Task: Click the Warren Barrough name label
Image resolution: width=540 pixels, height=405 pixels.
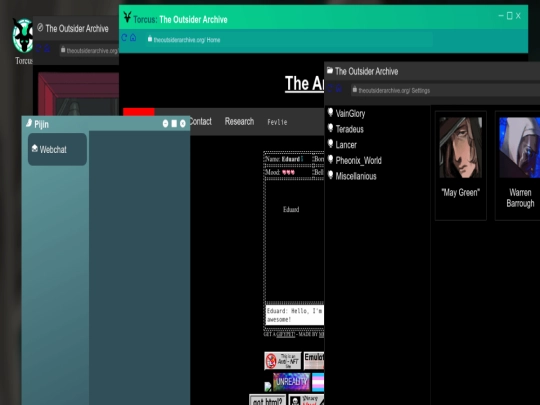Action: coord(520,198)
